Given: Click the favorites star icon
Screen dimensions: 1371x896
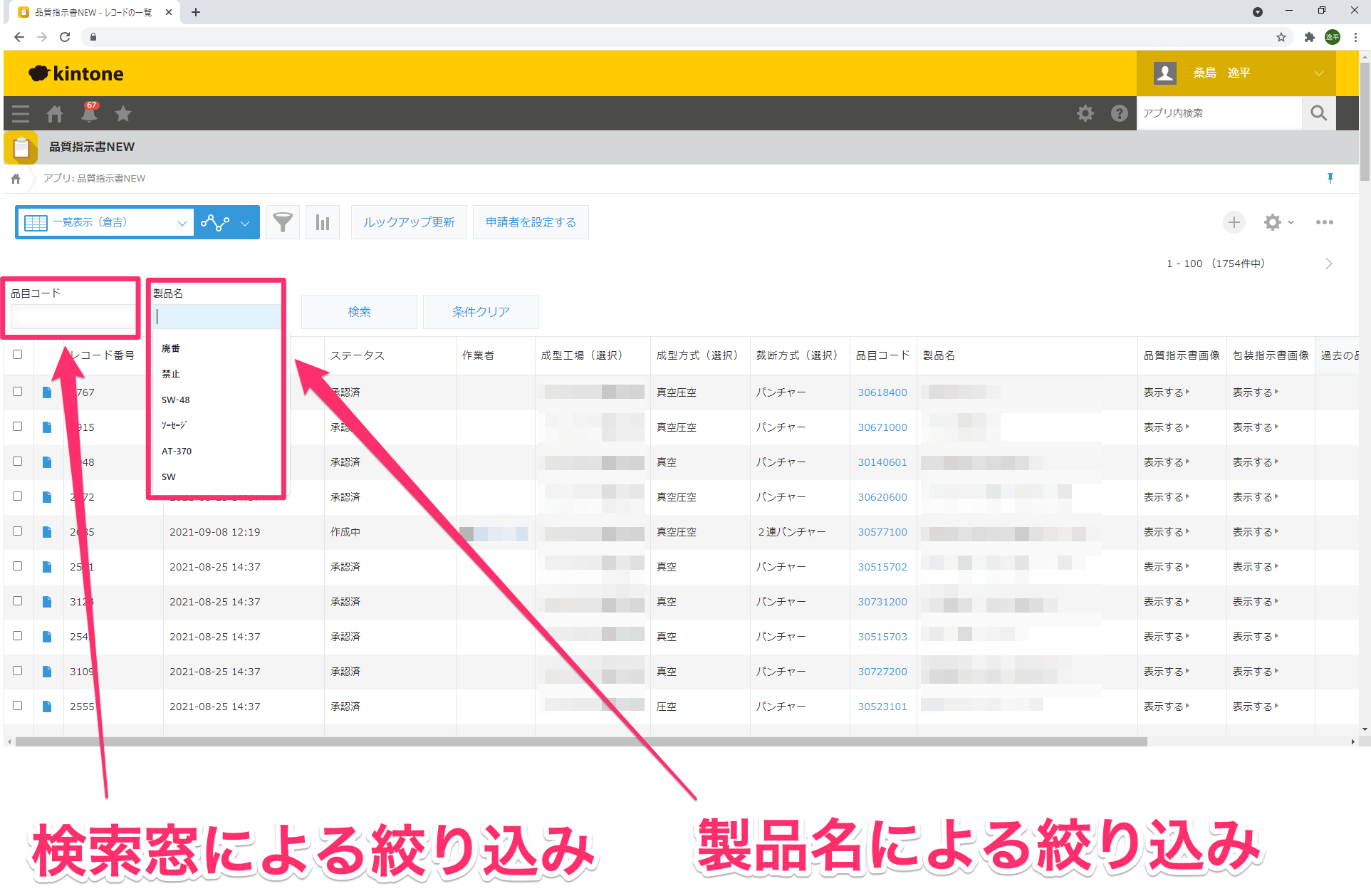Looking at the screenshot, I should [x=123, y=113].
